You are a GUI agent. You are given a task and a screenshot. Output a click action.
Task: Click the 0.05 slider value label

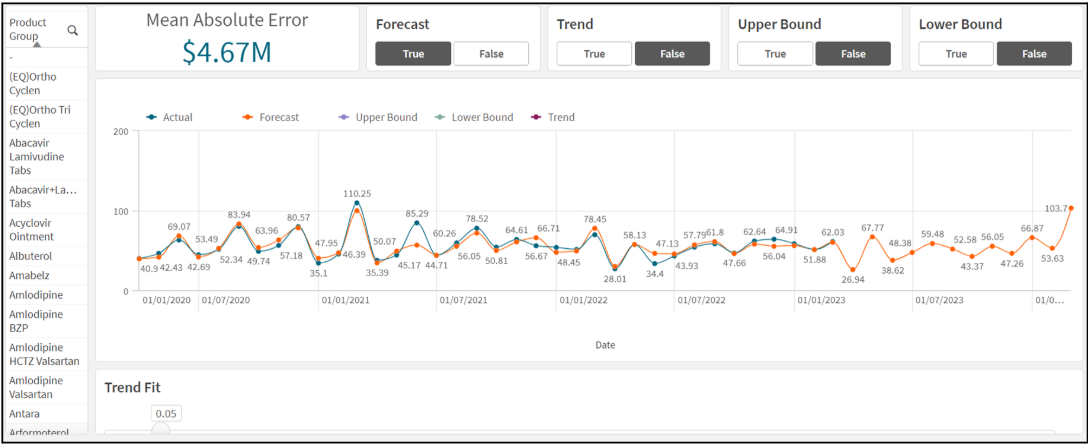pos(166,414)
